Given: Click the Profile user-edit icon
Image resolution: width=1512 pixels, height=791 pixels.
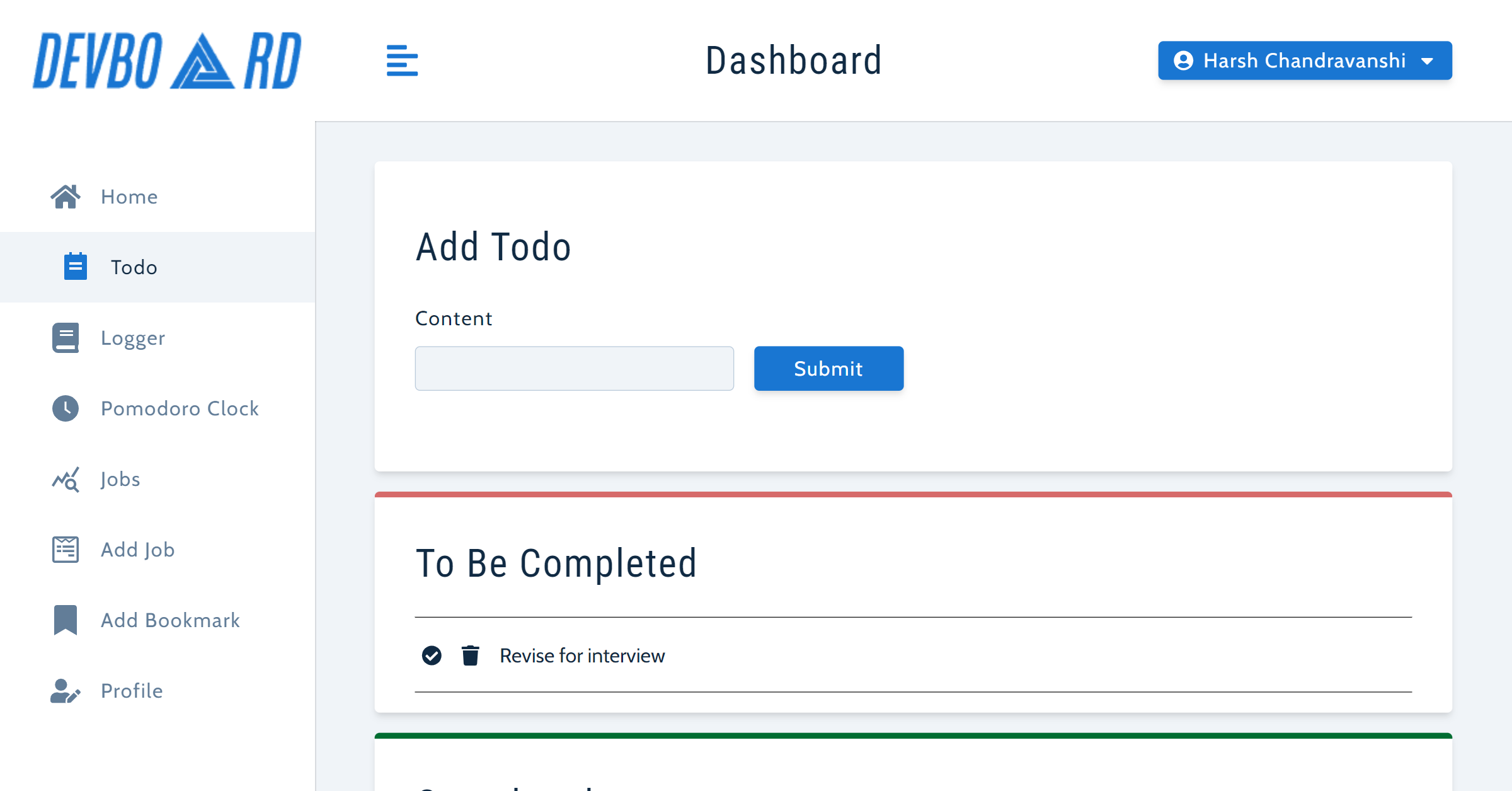Looking at the screenshot, I should tap(66, 691).
